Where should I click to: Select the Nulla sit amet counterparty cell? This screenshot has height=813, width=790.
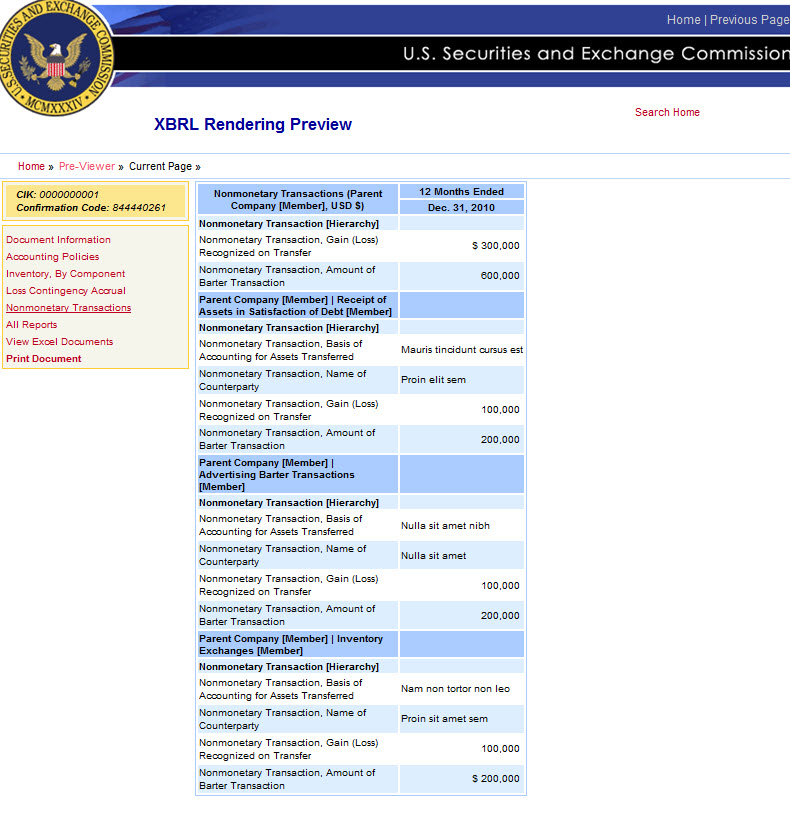462,556
